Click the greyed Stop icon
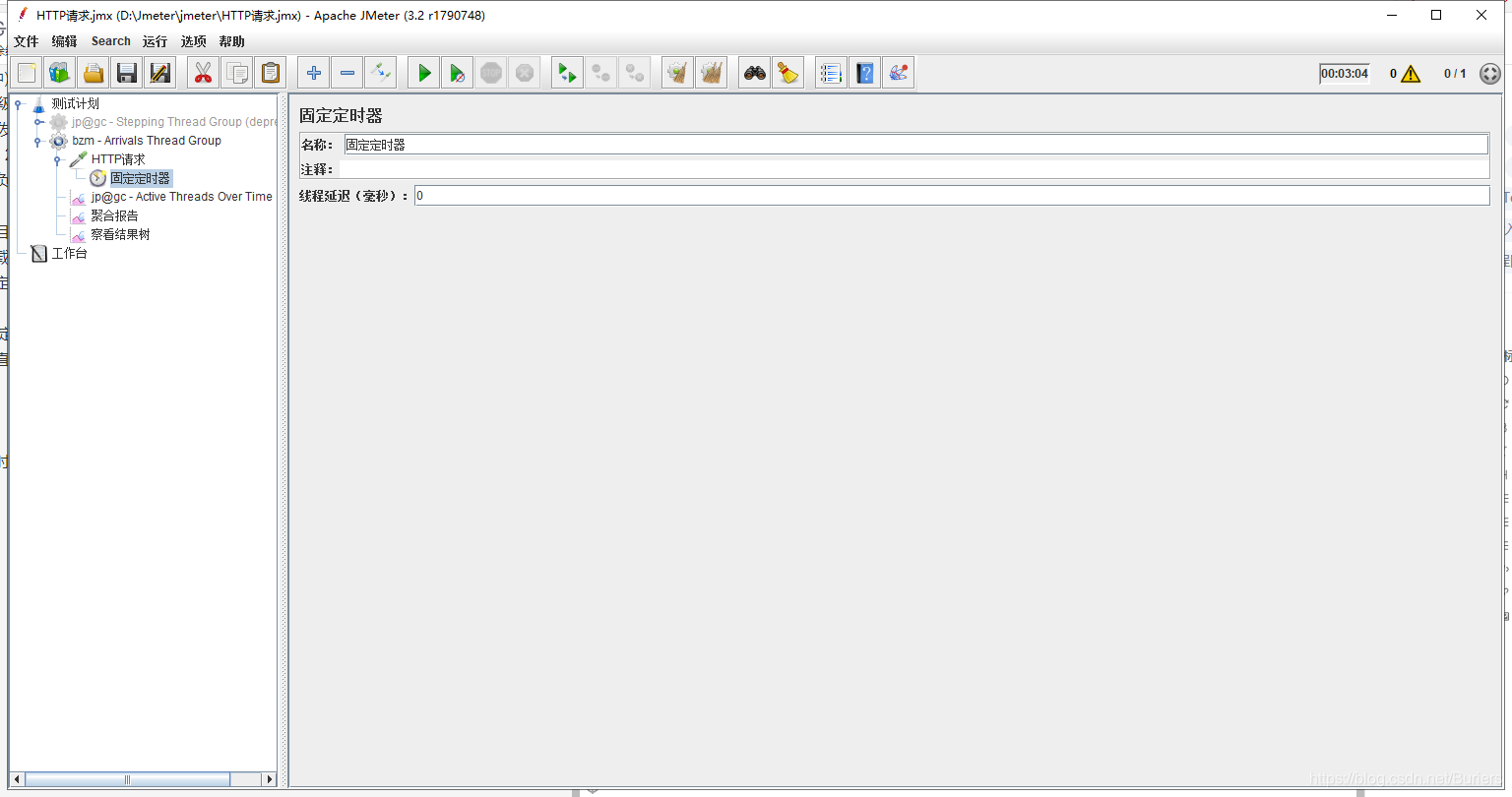 pos(491,73)
